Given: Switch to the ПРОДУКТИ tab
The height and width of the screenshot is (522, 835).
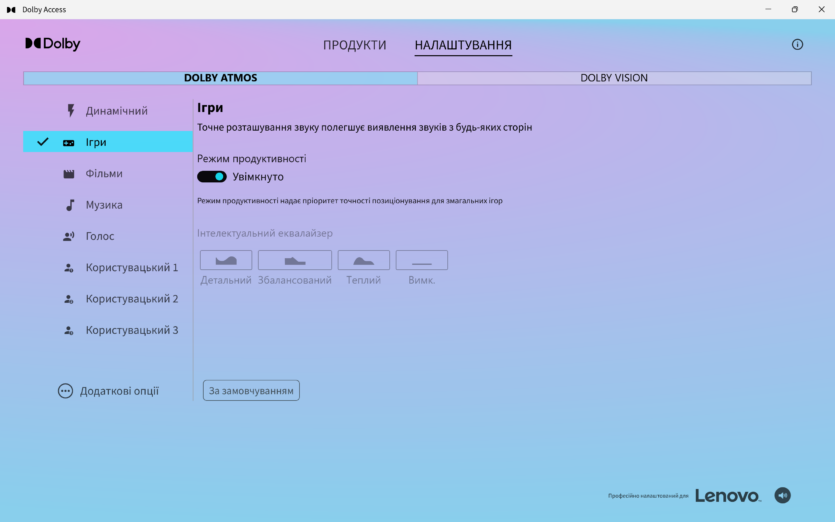Looking at the screenshot, I should pyautogui.click(x=355, y=45).
